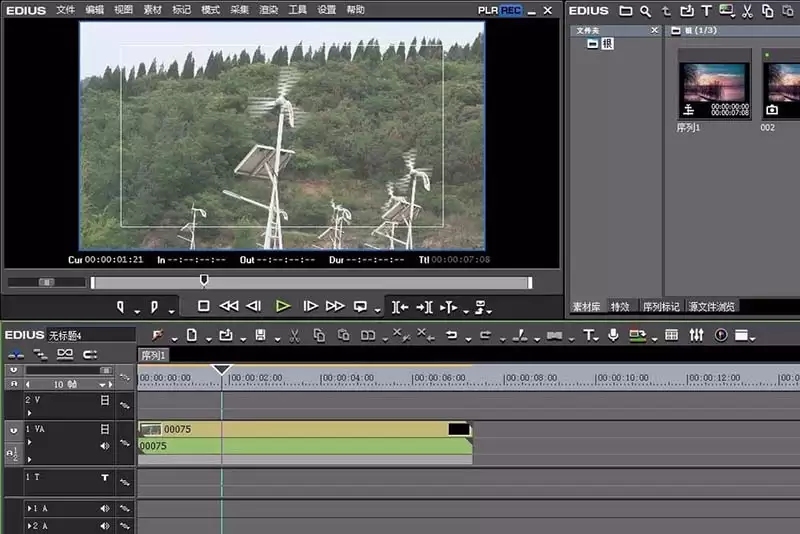Switch to the 序列标记 tab
The height and width of the screenshot is (534, 800).
coord(661,307)
